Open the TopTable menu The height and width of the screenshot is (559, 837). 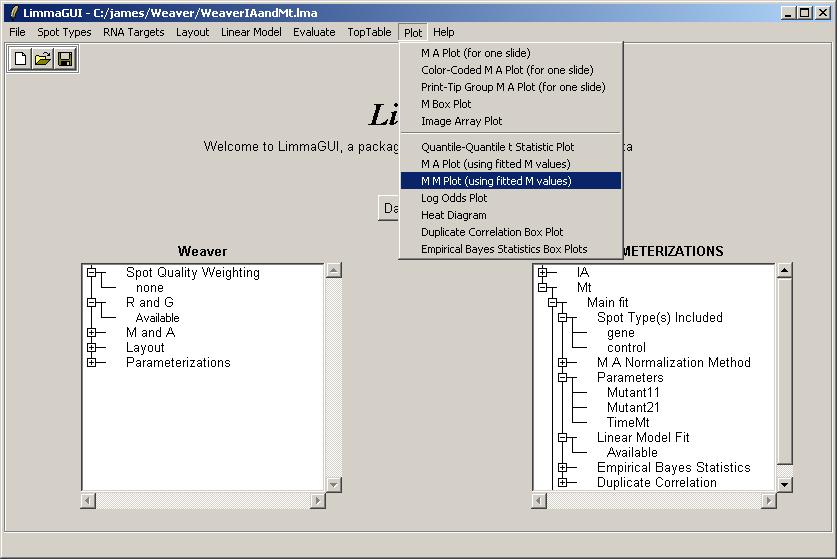[369, 32]
